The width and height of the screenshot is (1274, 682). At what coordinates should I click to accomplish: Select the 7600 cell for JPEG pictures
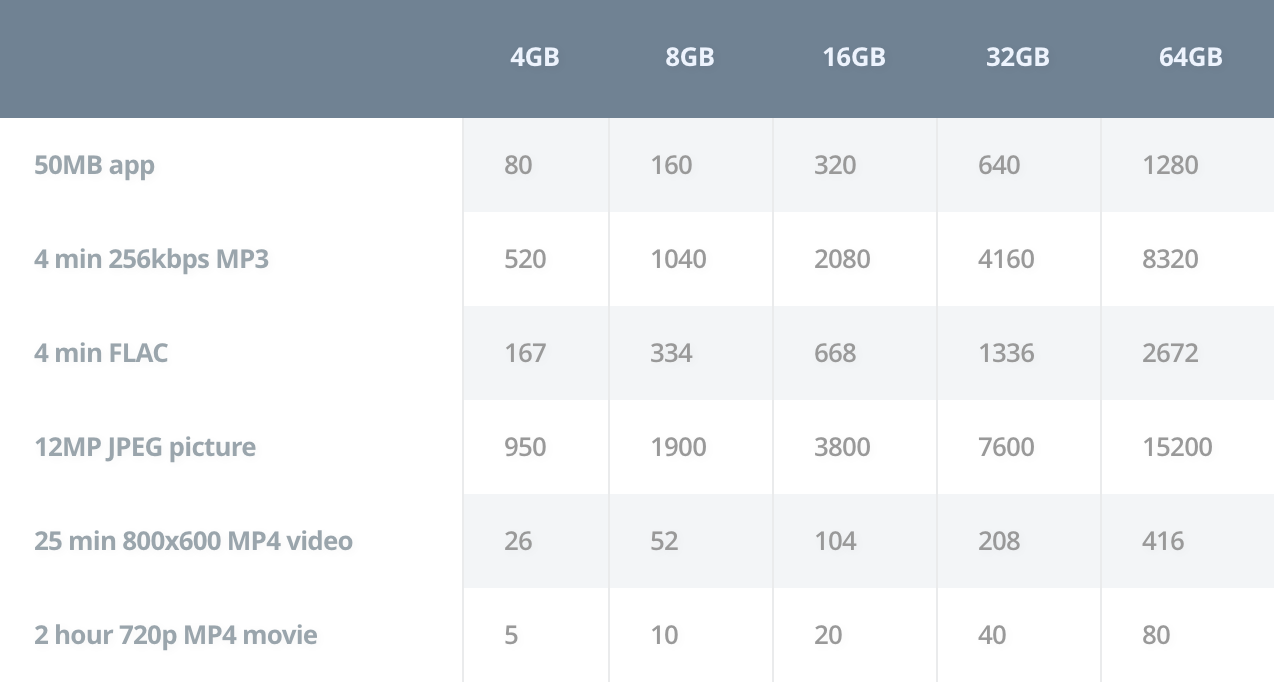pos(1006,446)
